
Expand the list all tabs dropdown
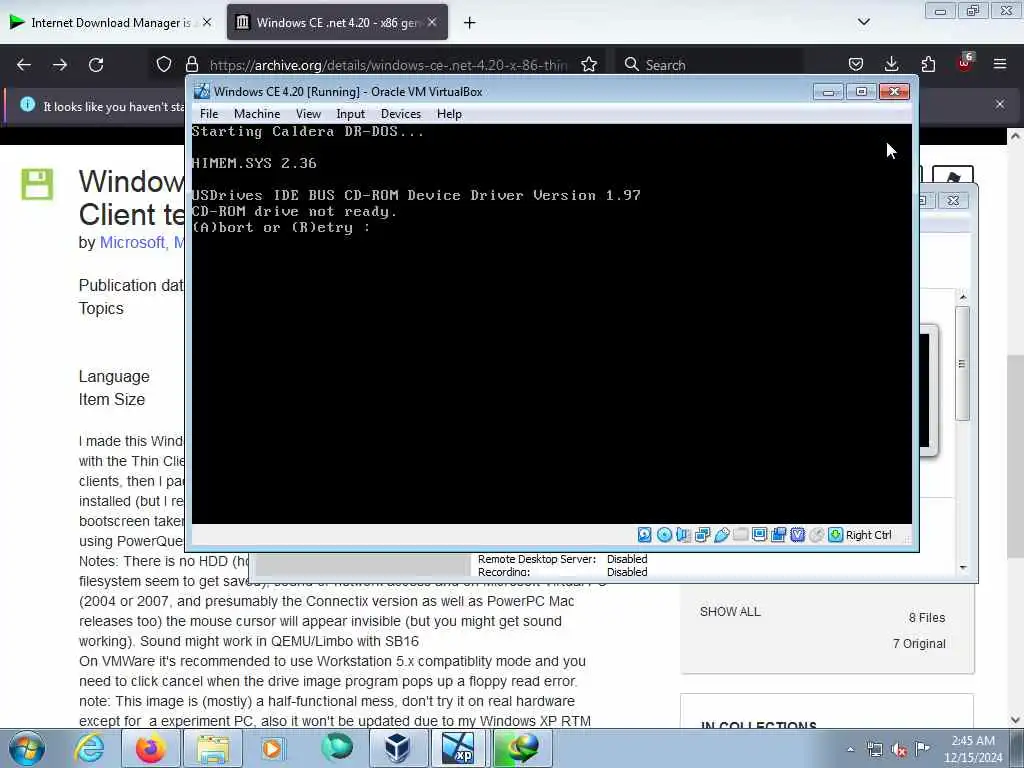click(x=863, y=22)
